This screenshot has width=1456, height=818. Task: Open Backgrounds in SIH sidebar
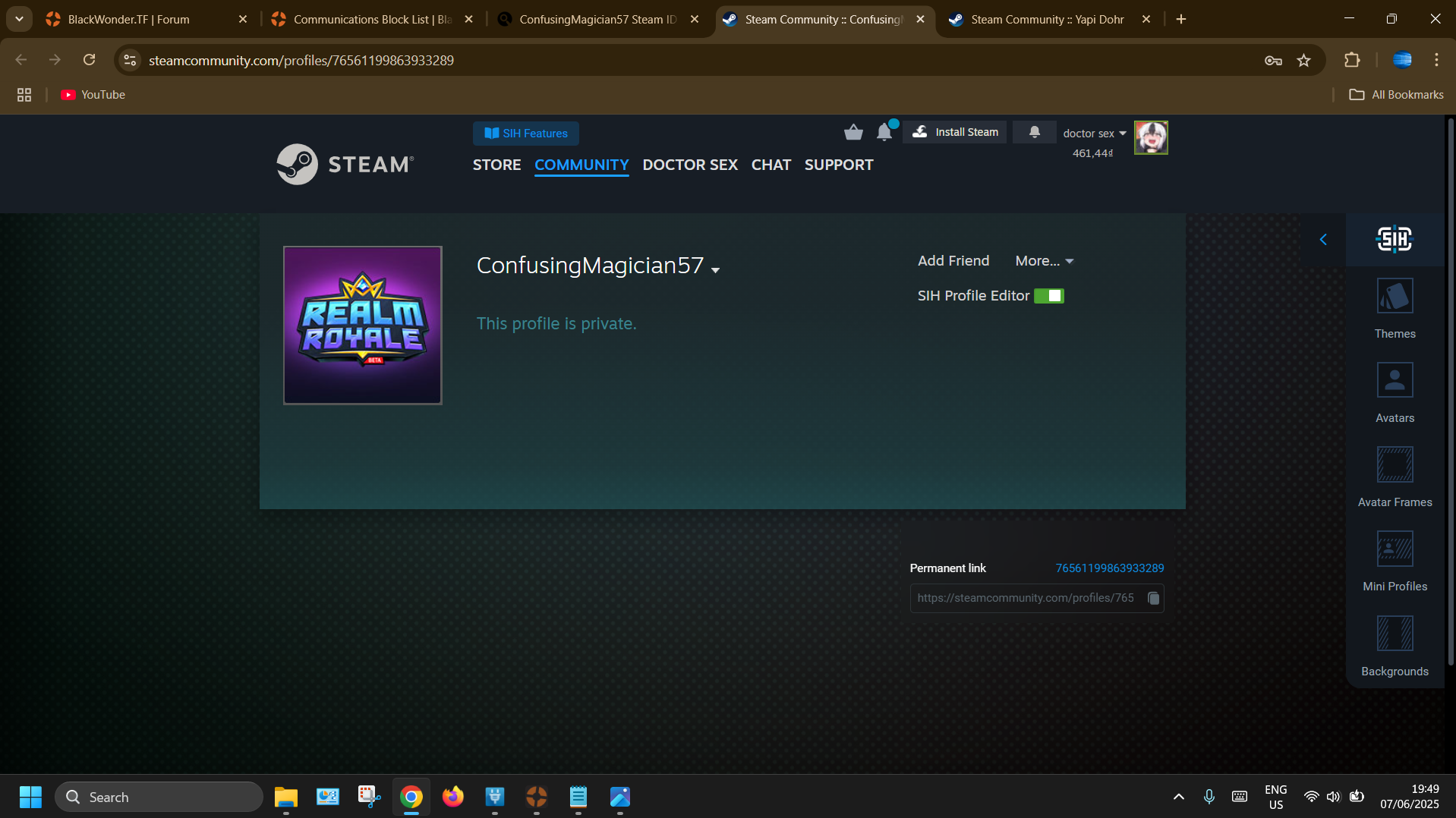click(x=1395, y=647)
